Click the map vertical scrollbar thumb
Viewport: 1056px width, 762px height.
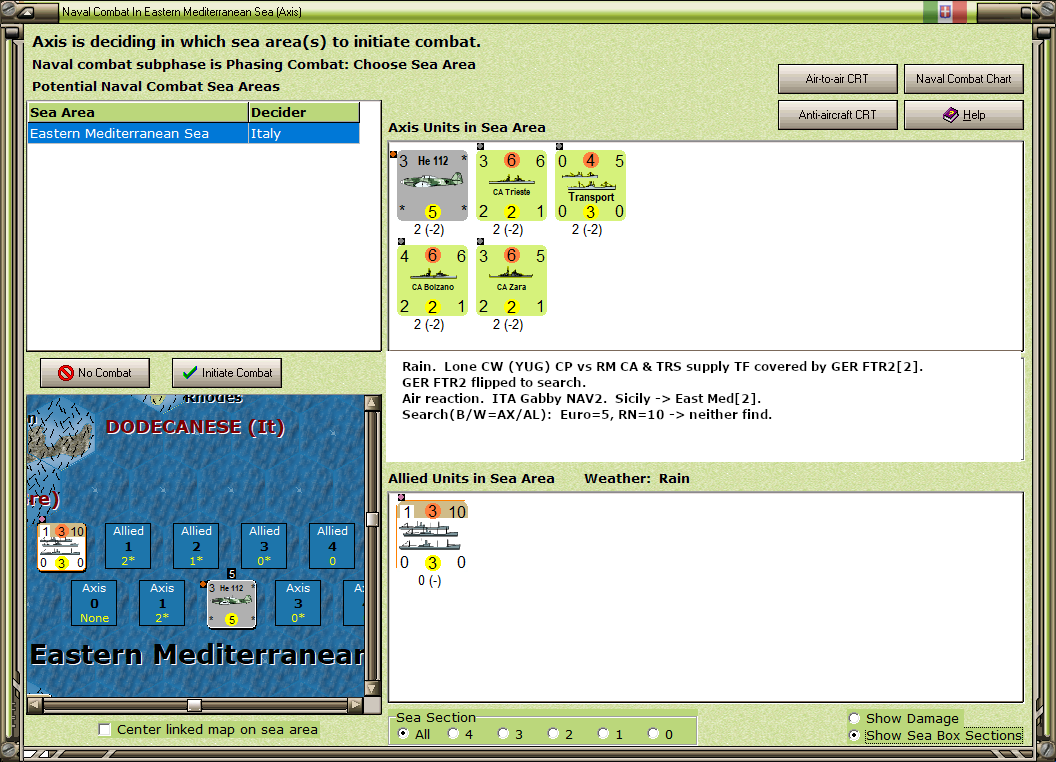pos(372,519)
